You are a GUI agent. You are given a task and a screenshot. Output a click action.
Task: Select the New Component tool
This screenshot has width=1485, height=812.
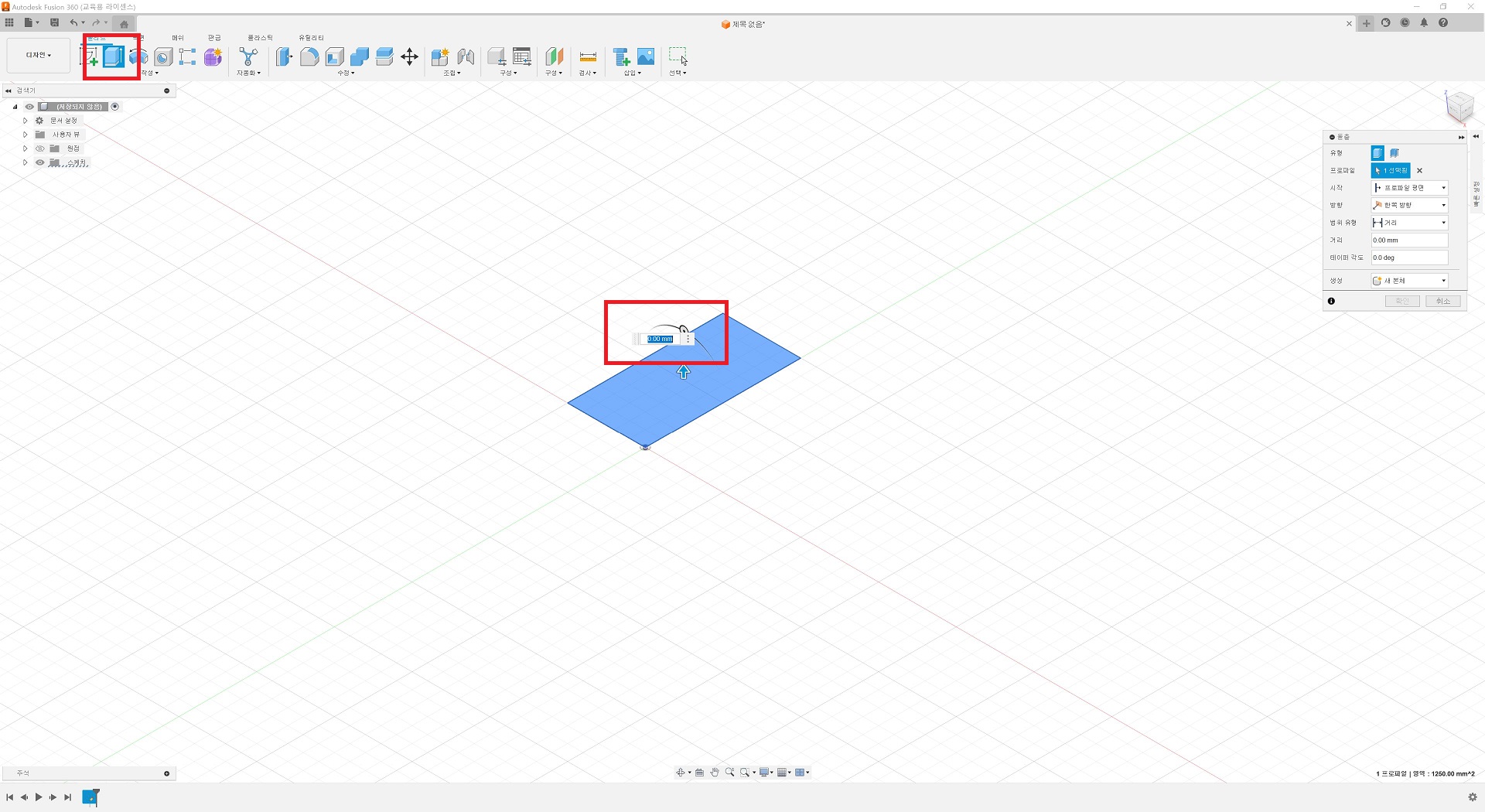(440, 56)
